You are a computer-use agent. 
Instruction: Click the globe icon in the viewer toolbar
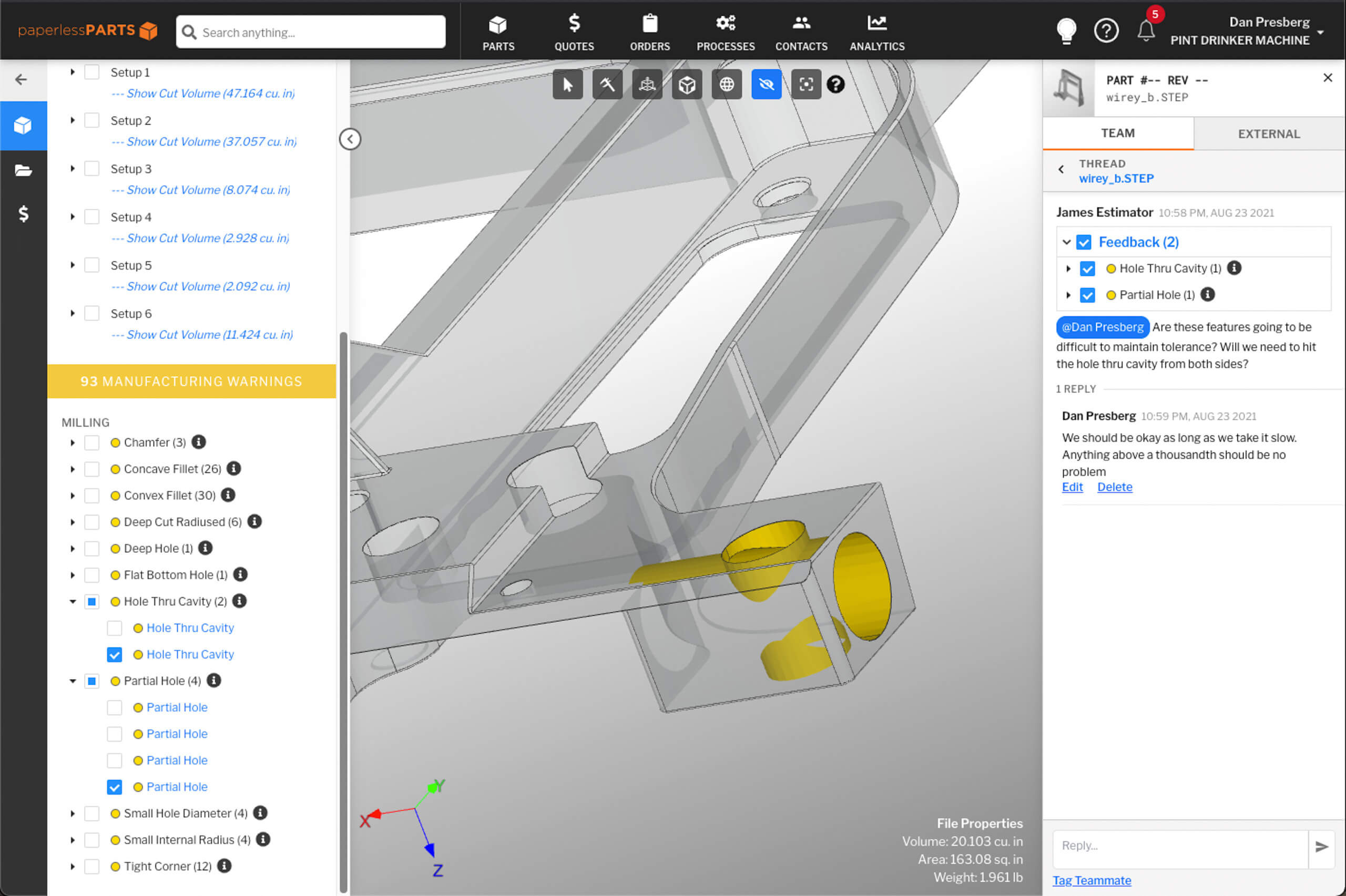tap(726, 84)
